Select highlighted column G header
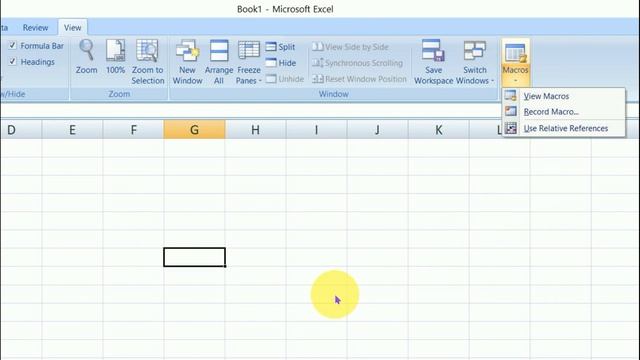Viewport: 640px width, 360px height. [x=194, y=130]
